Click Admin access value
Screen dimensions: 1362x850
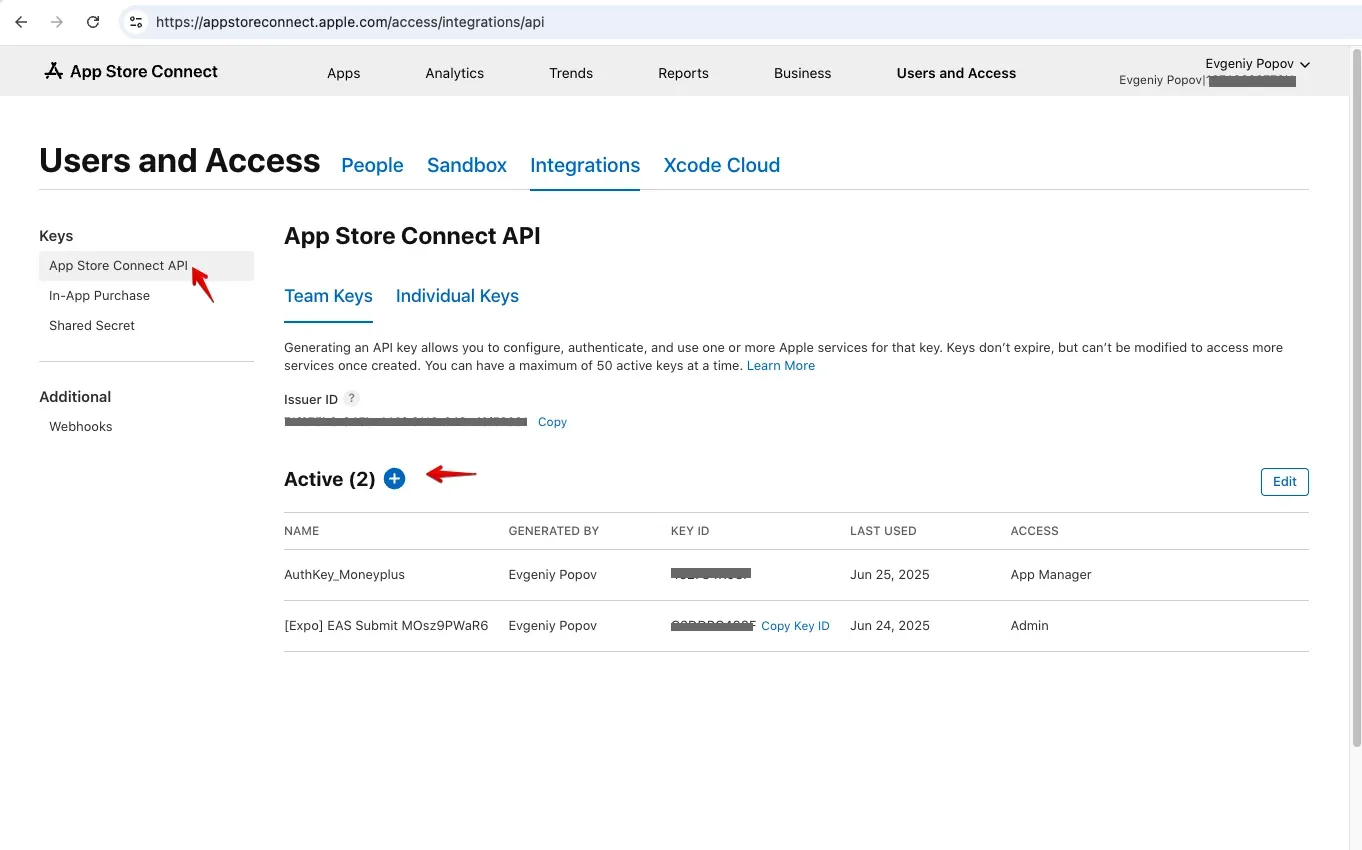[x=1029, y=626]
